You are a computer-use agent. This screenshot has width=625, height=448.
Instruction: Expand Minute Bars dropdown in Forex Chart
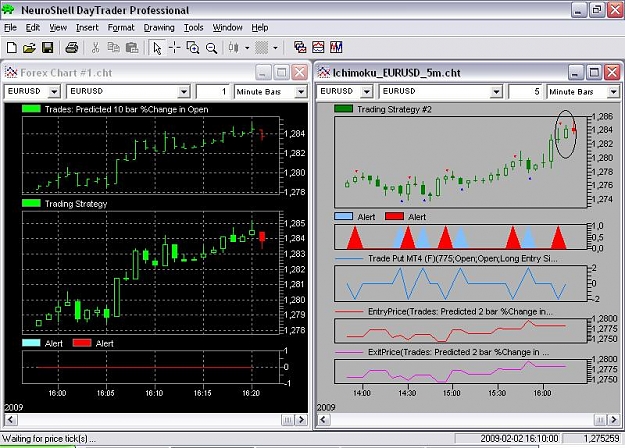click(x=301, y=92)
